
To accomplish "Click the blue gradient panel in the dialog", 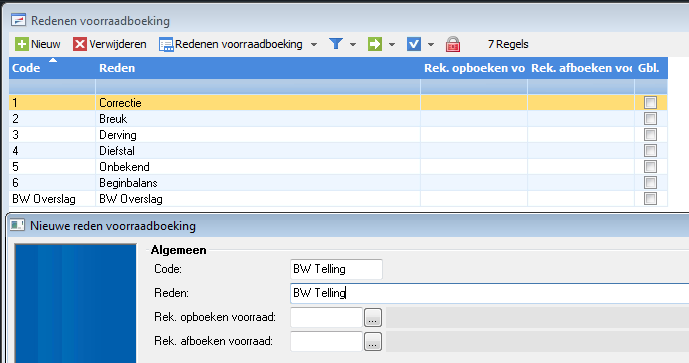I will 76,303.
